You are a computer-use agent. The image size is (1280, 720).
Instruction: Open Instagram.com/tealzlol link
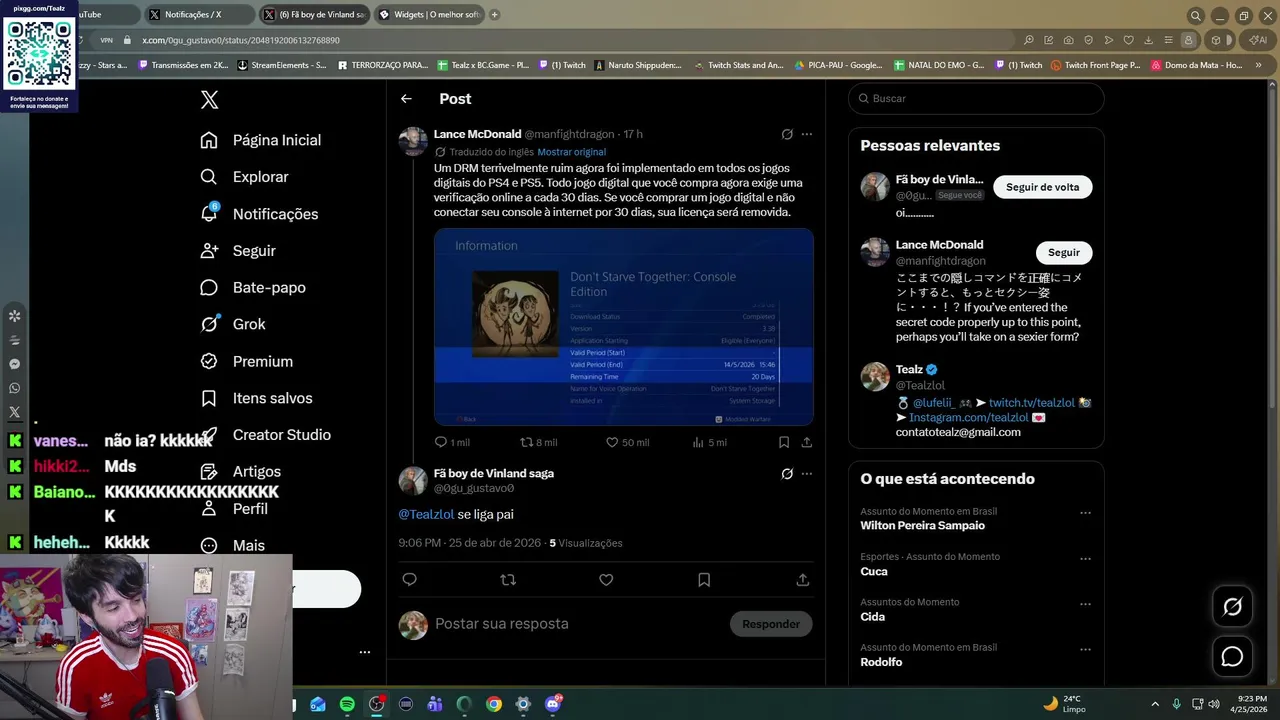(969, 417)
